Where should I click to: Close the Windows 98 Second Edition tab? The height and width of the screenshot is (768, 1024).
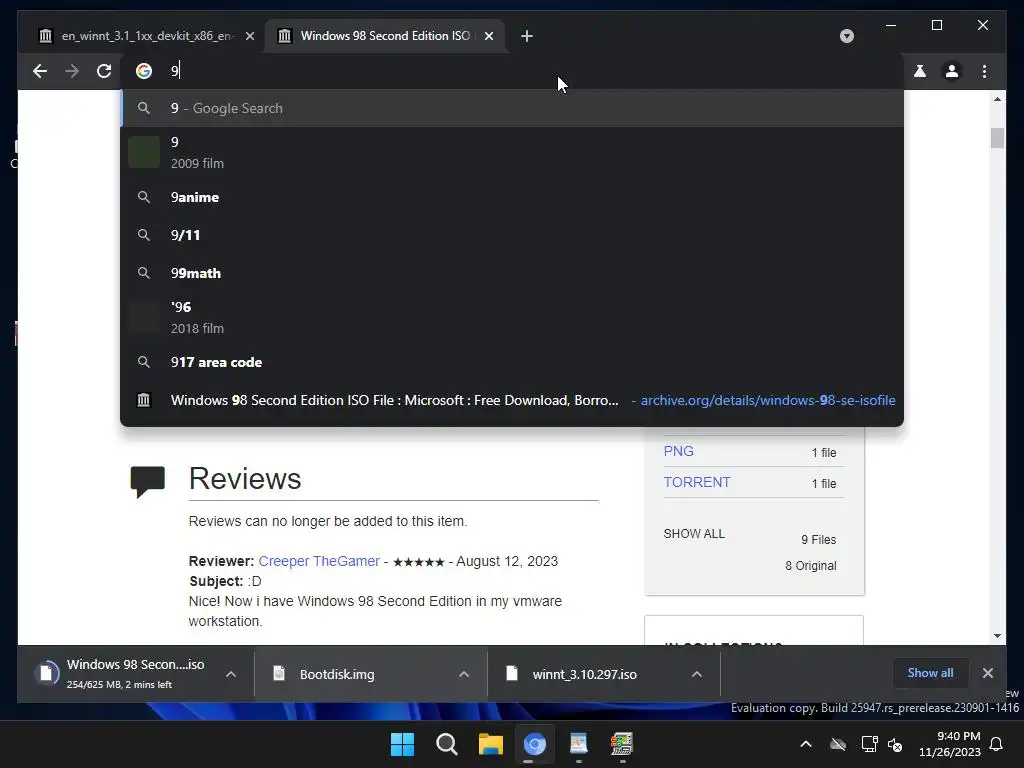488,36
